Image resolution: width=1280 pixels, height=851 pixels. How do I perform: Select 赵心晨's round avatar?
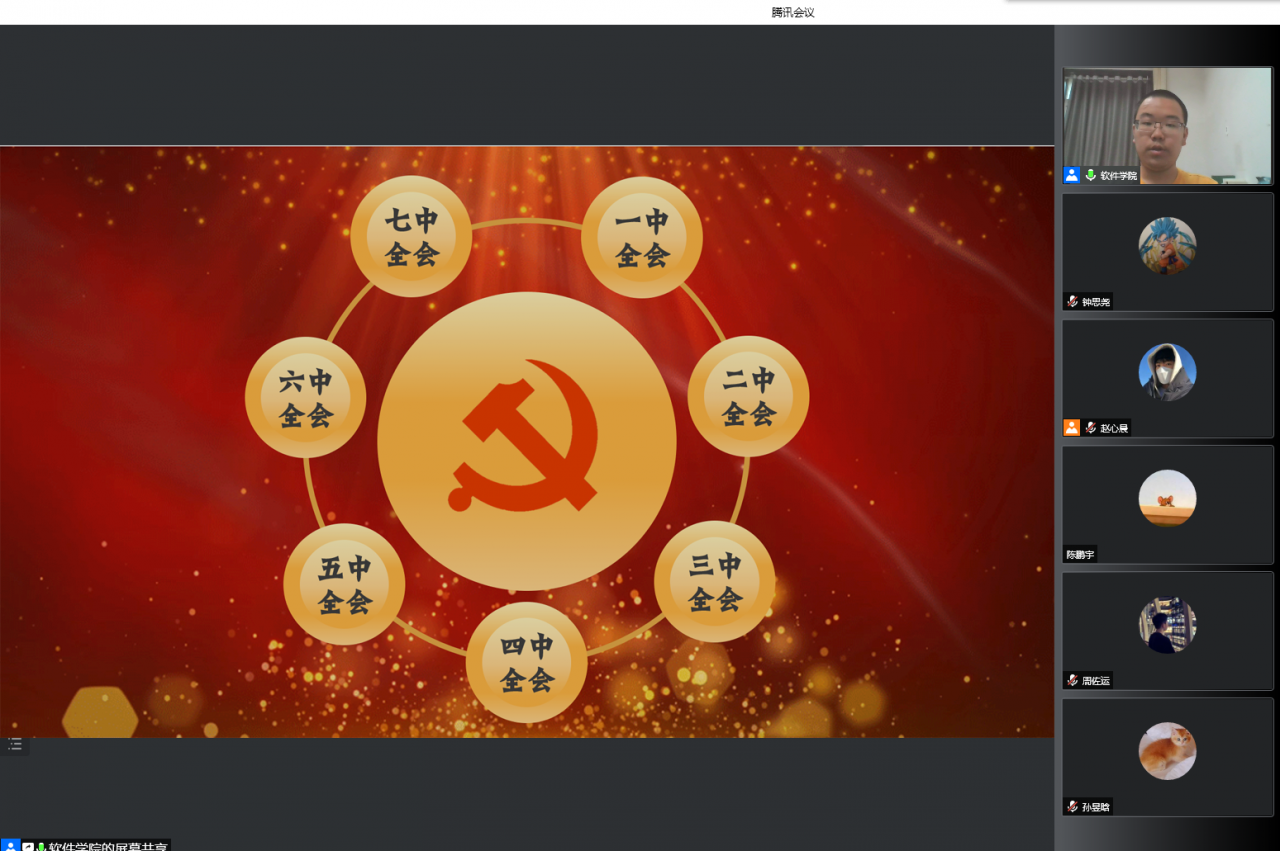click(1167, 372)
